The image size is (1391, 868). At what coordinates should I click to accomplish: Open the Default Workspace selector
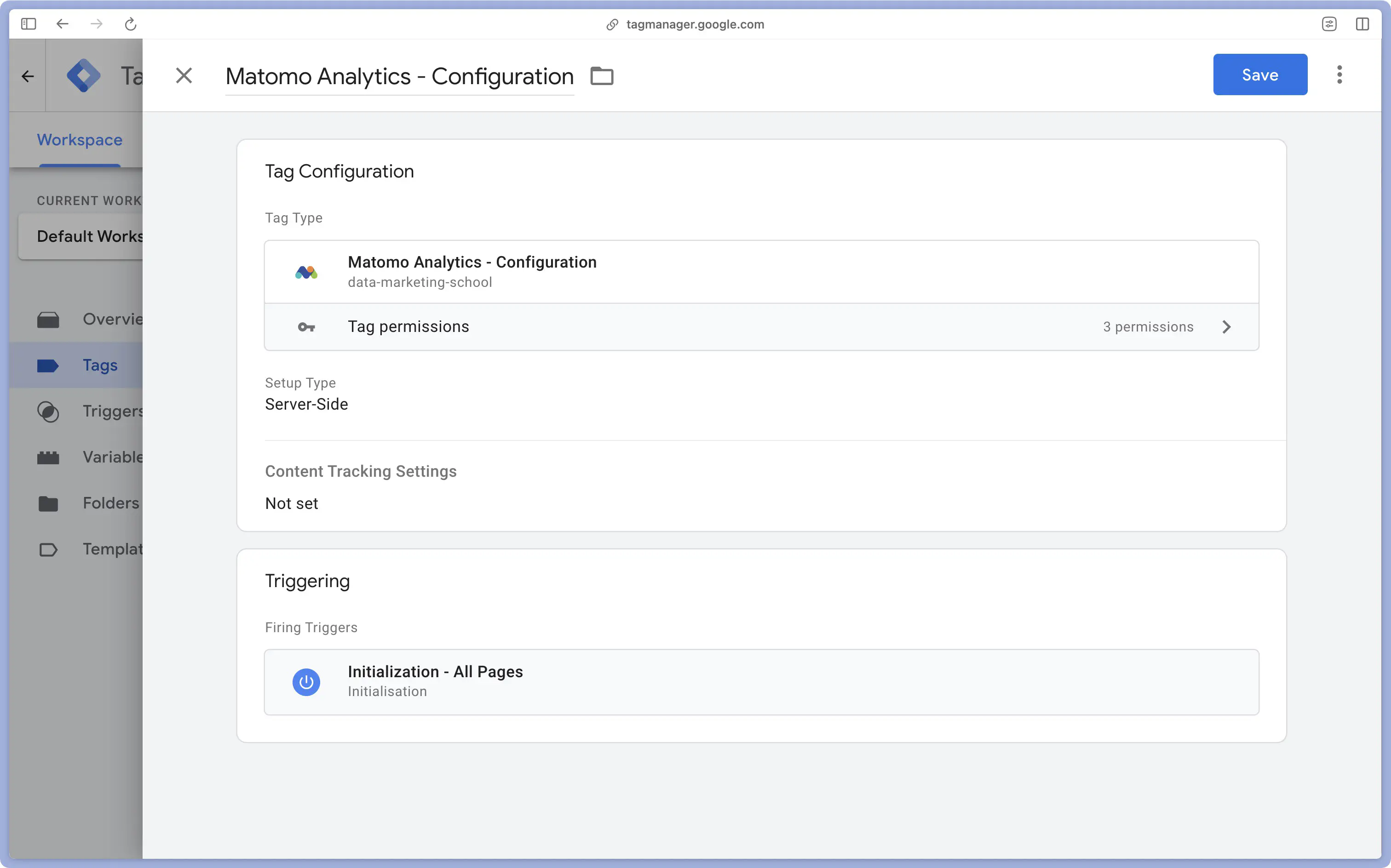pos(80,236)
